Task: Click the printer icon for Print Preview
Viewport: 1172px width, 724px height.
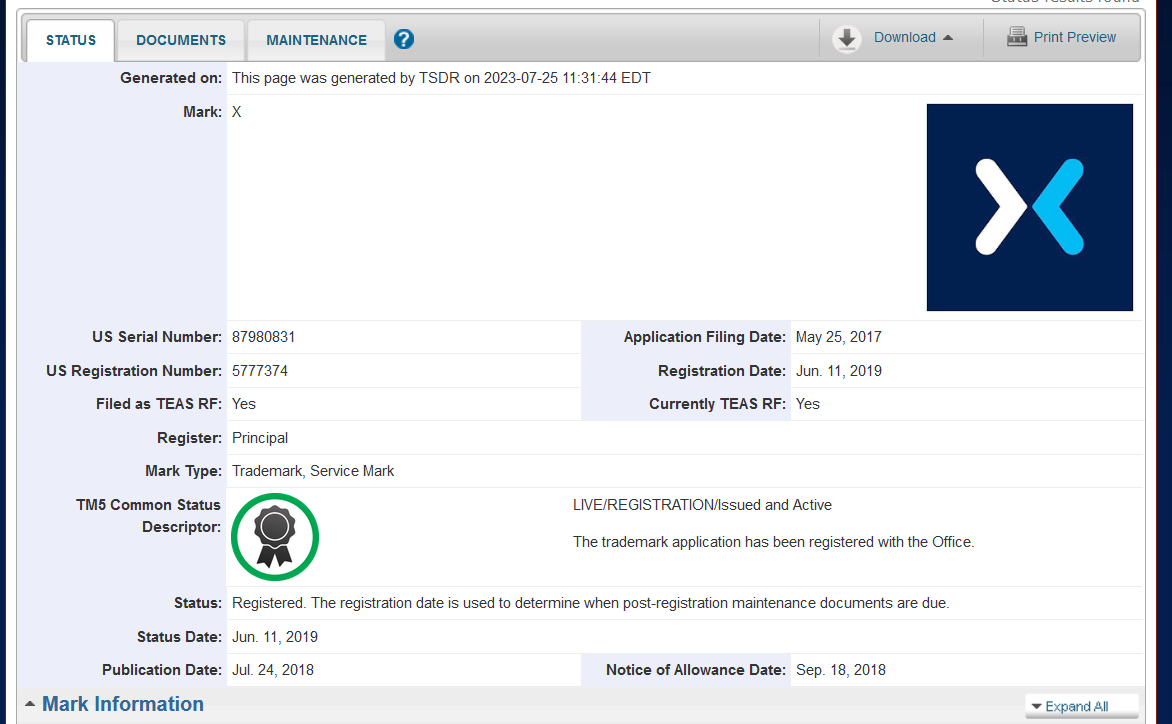Action: tap(1017, 37)
